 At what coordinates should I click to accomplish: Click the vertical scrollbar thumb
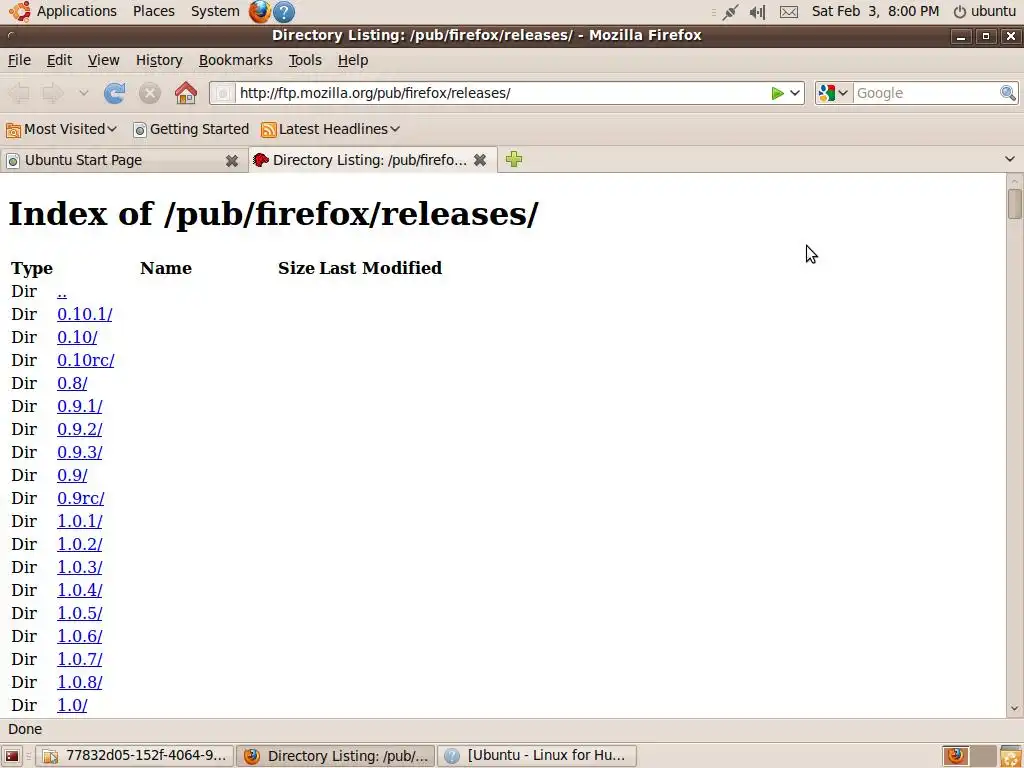1014,204
